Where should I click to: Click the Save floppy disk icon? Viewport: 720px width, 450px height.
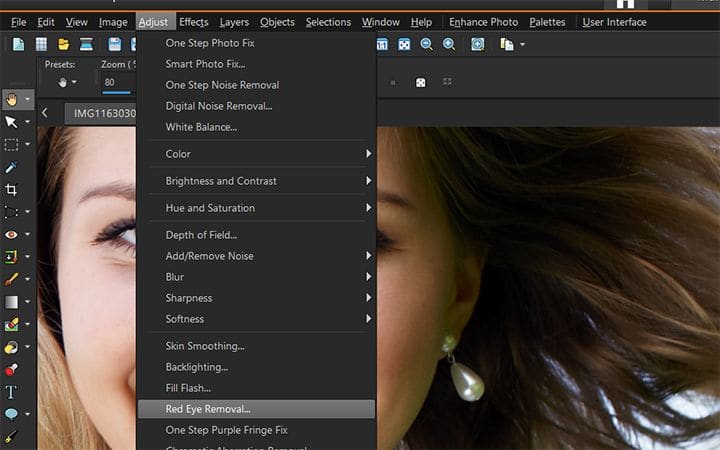(114, 45)
